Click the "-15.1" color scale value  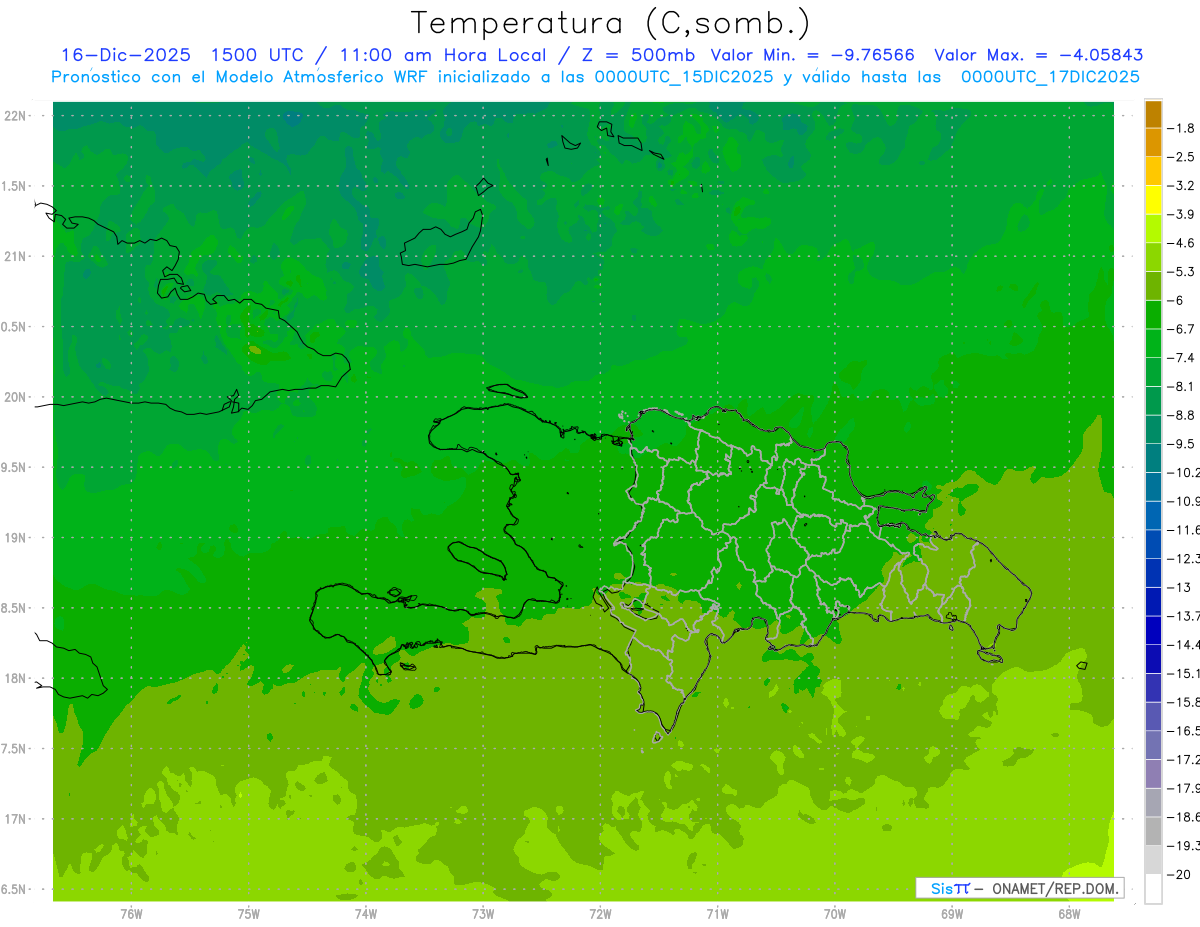point(1184,672)
